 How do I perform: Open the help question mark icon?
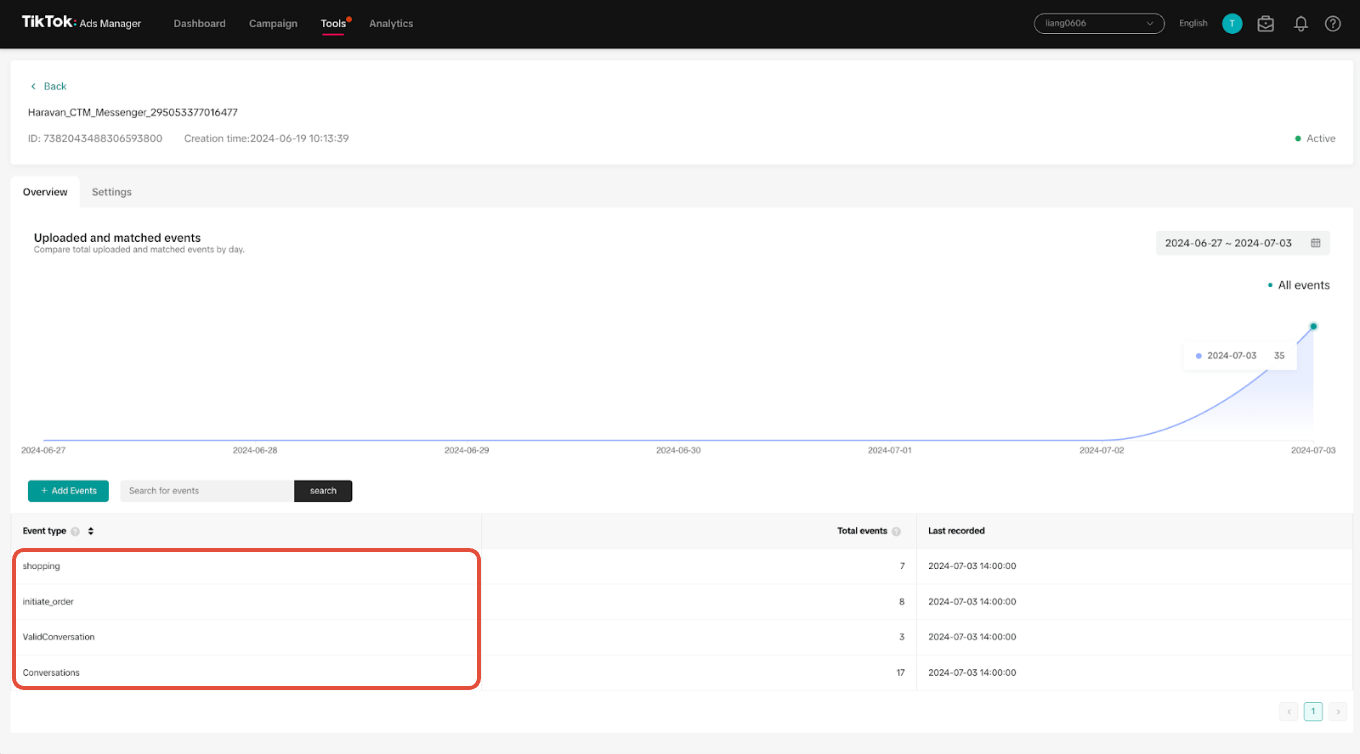click(1333, 23)
